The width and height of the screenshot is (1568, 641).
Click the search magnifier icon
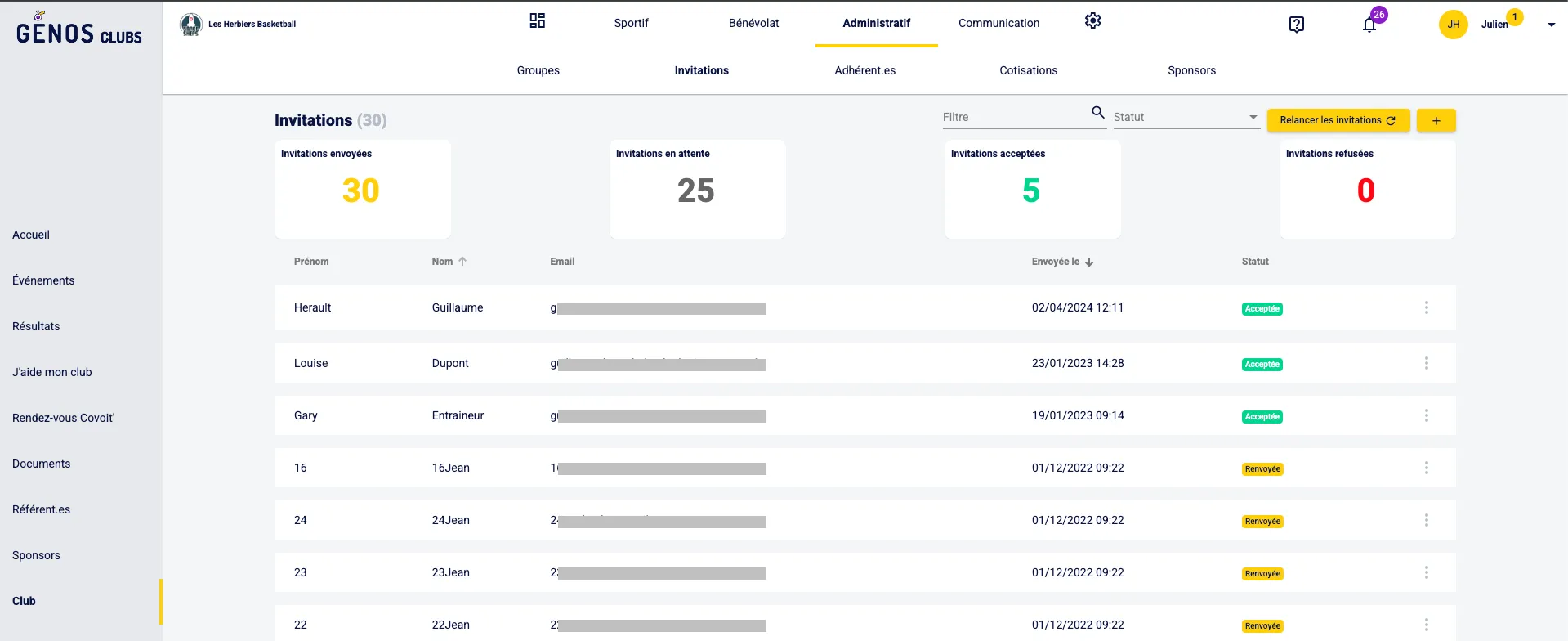click(1098, 113)
